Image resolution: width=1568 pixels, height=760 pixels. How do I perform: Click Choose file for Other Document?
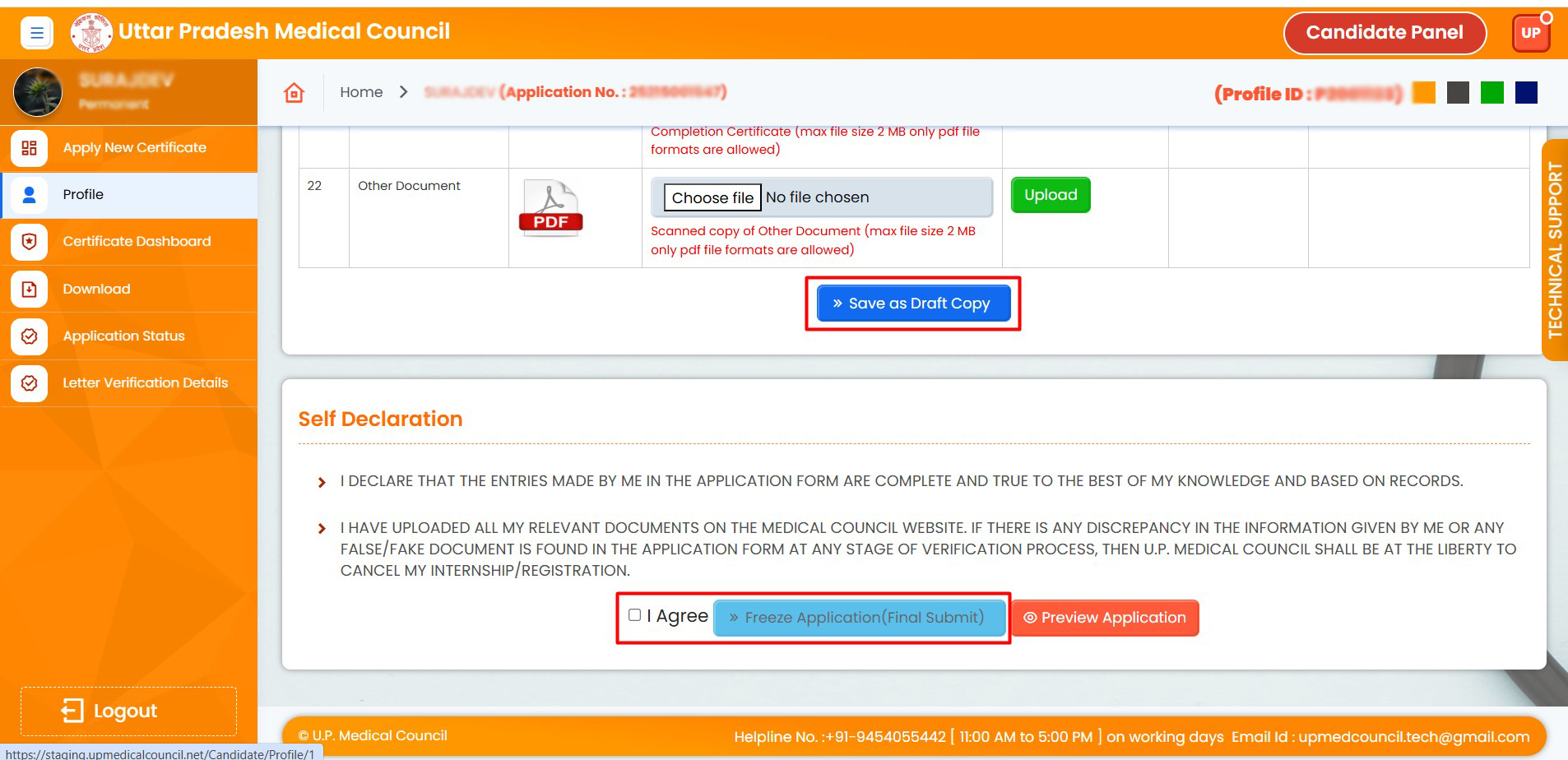click(712, 198)
